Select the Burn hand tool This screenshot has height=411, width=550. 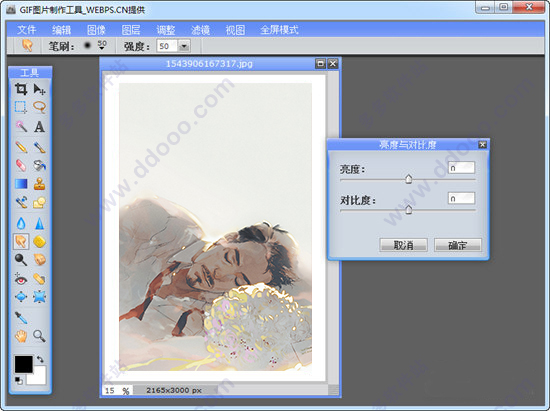point(39,260)
